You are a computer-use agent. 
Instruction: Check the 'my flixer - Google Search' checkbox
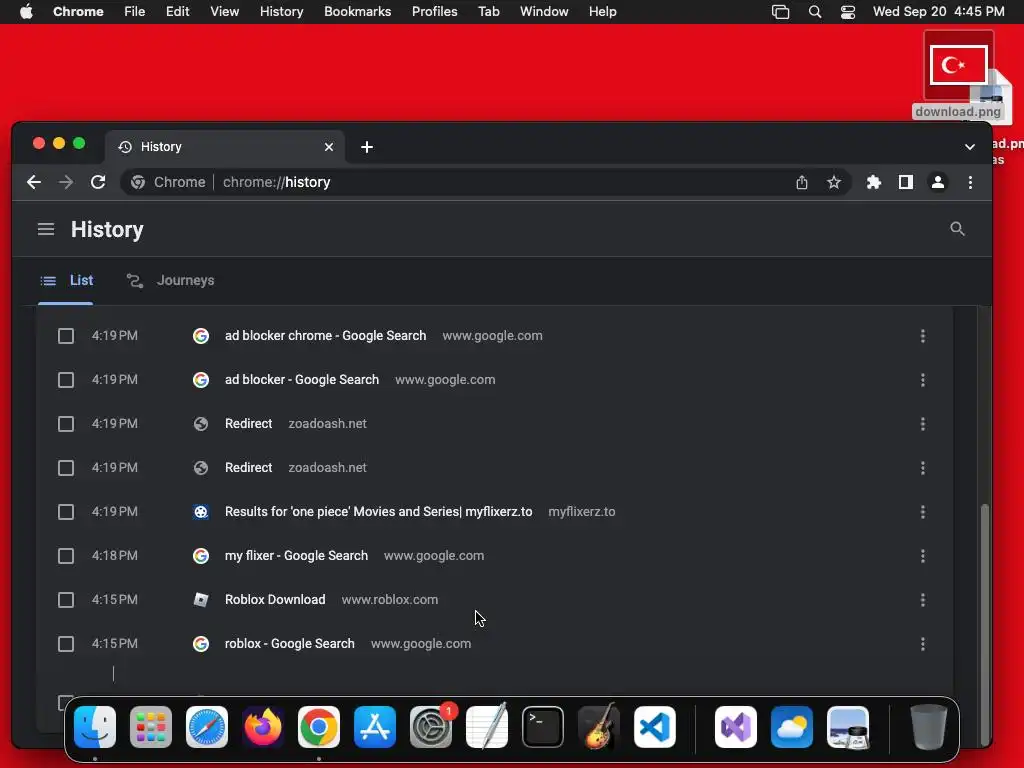(66, 556)
